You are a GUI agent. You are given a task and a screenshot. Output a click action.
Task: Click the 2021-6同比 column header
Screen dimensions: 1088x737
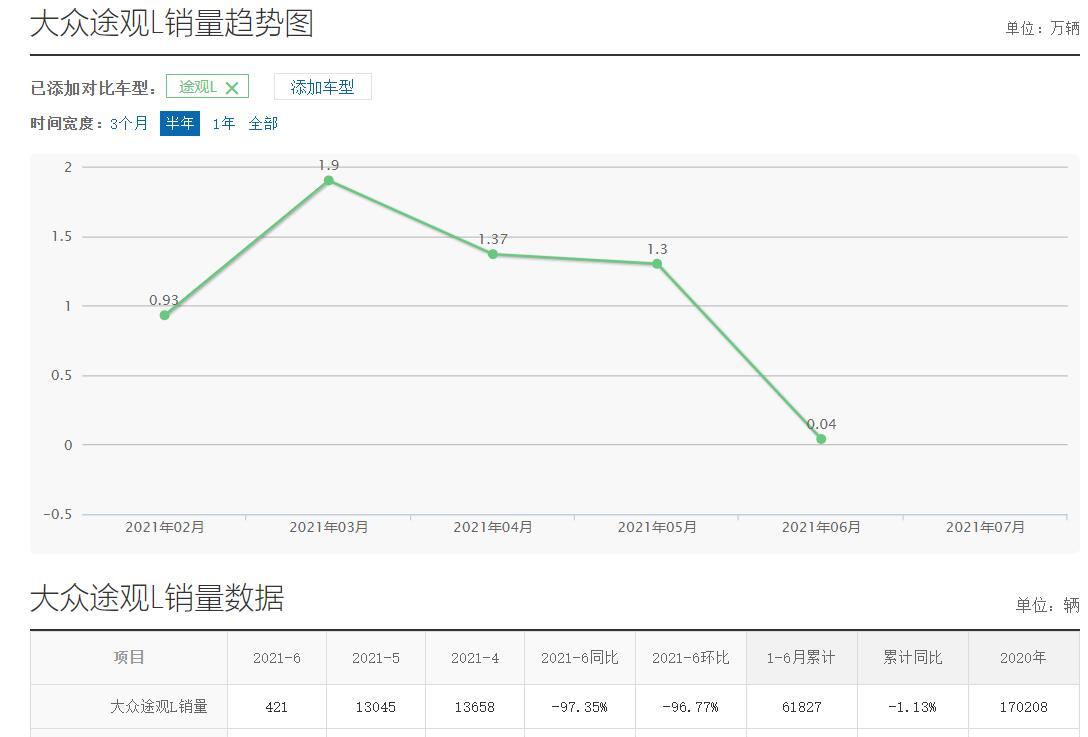click(579, 658)
